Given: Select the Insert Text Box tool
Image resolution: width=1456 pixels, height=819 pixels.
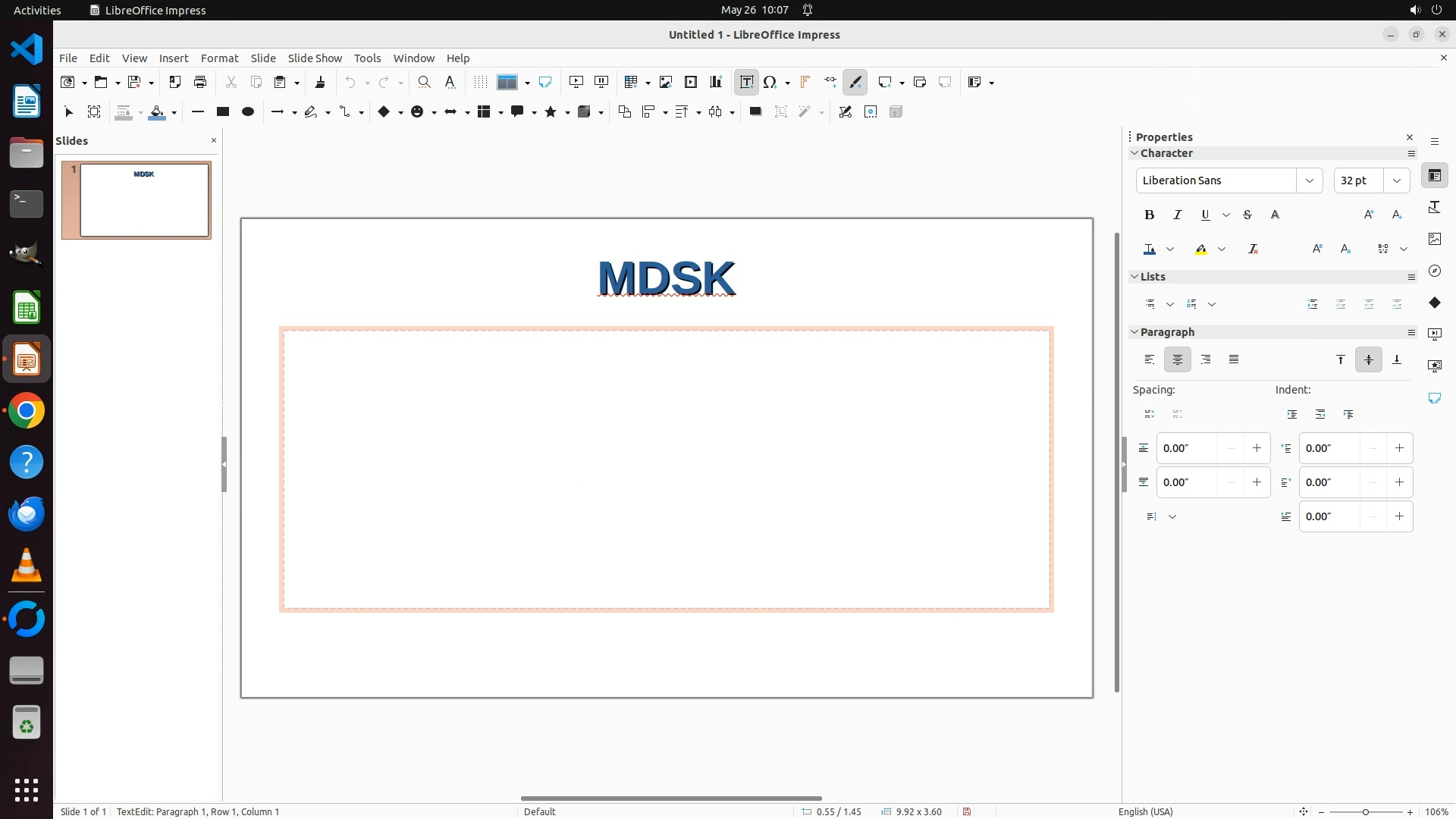Looking at the screenshot, I should 746,83.
